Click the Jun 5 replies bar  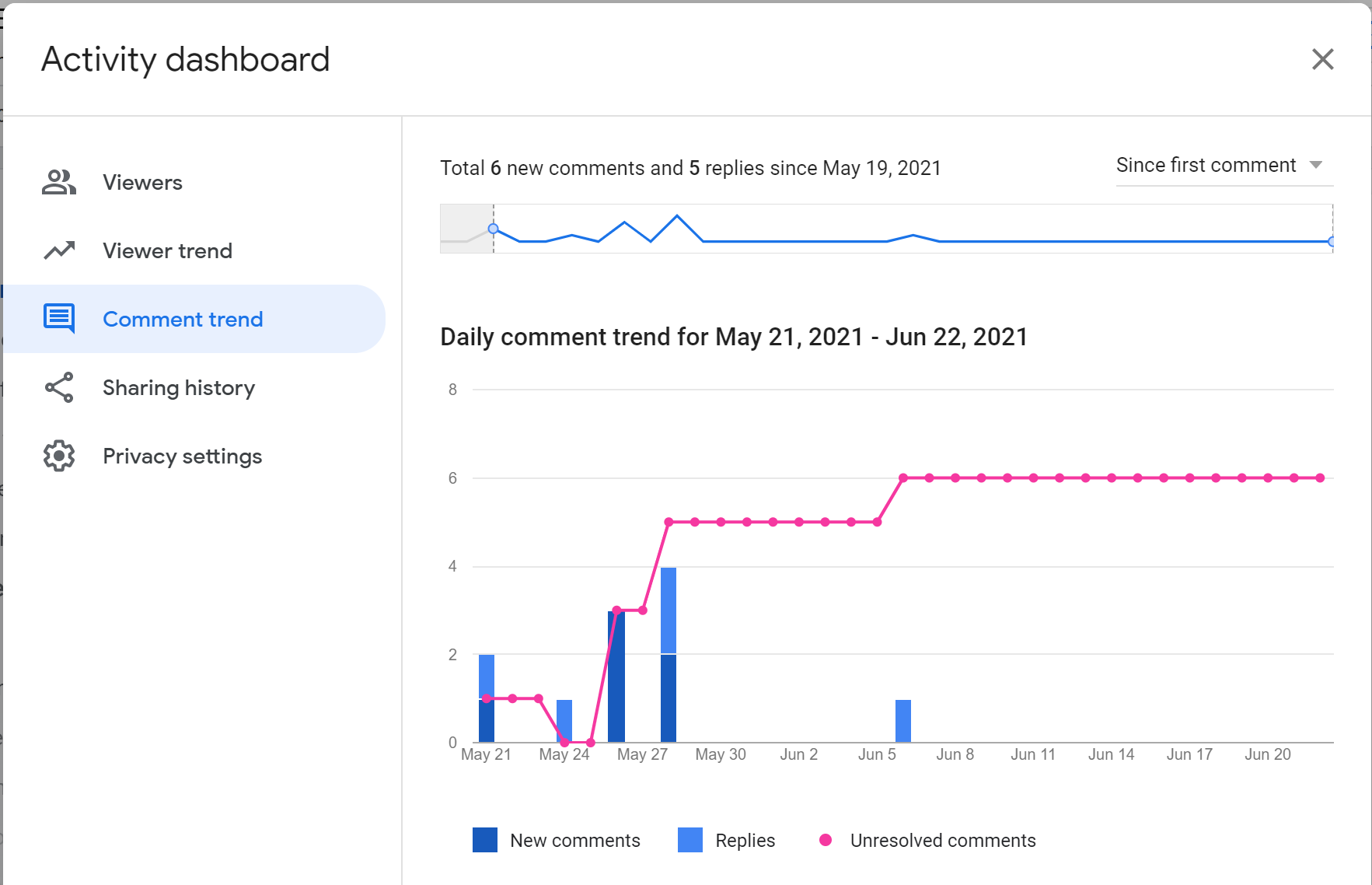pos(903,721)
